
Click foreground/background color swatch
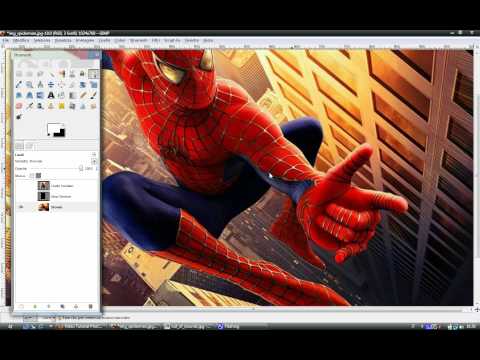pyautogui.click(x=56, y=130)
